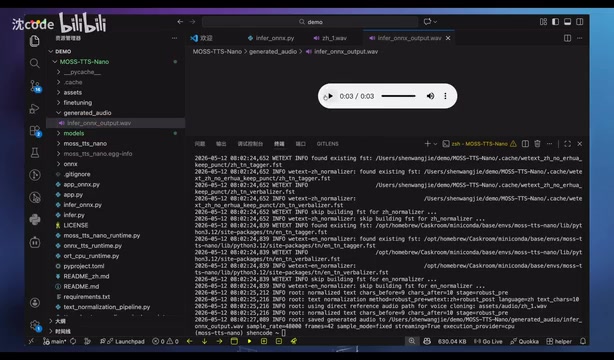
Task: Create a new terminal with plus icon
Action: tap(428, 144)
